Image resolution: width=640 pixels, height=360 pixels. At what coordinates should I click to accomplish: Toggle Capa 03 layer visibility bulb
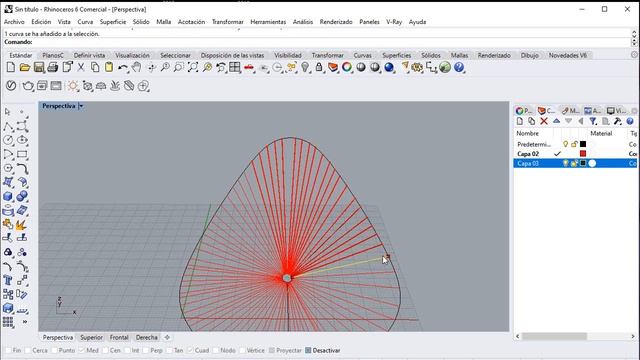point(565,163)
